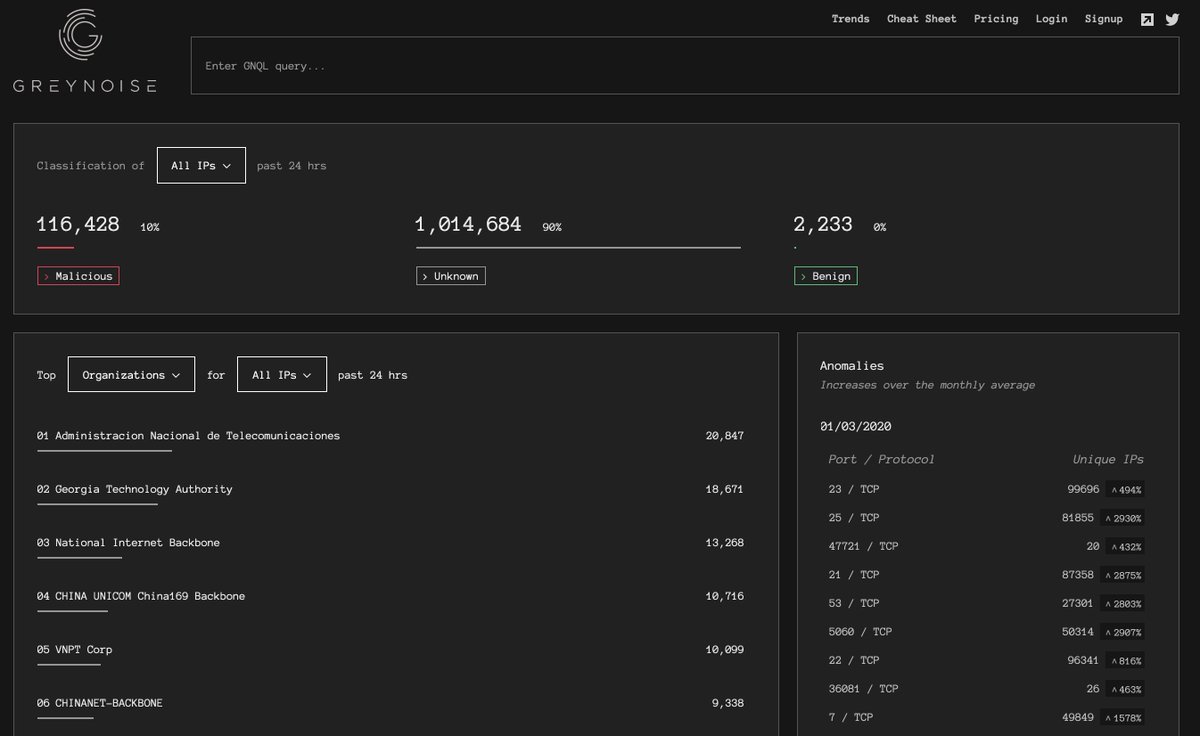Click the Login link
The height and width of the screenshot is (736, 1200).
1051,19
